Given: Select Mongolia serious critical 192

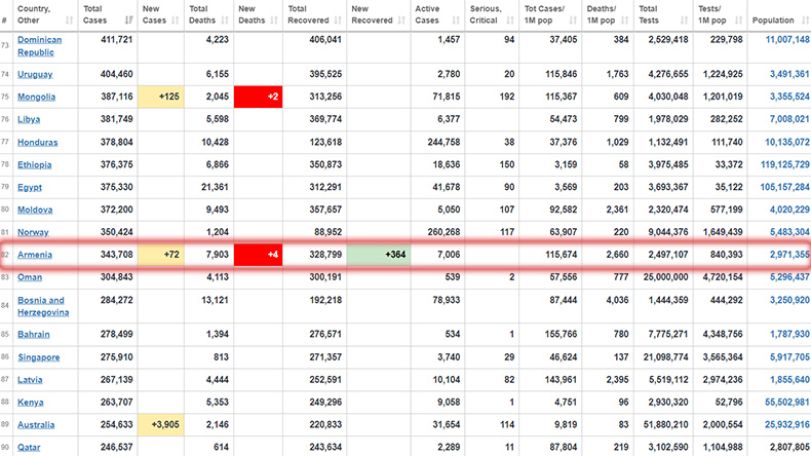Looking at the screenshot, I should pos(507,97).
